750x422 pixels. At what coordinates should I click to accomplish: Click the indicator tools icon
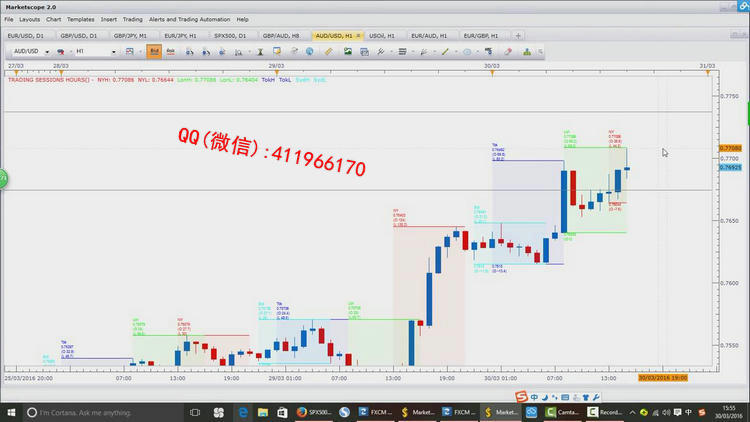(x=381, y=51)
